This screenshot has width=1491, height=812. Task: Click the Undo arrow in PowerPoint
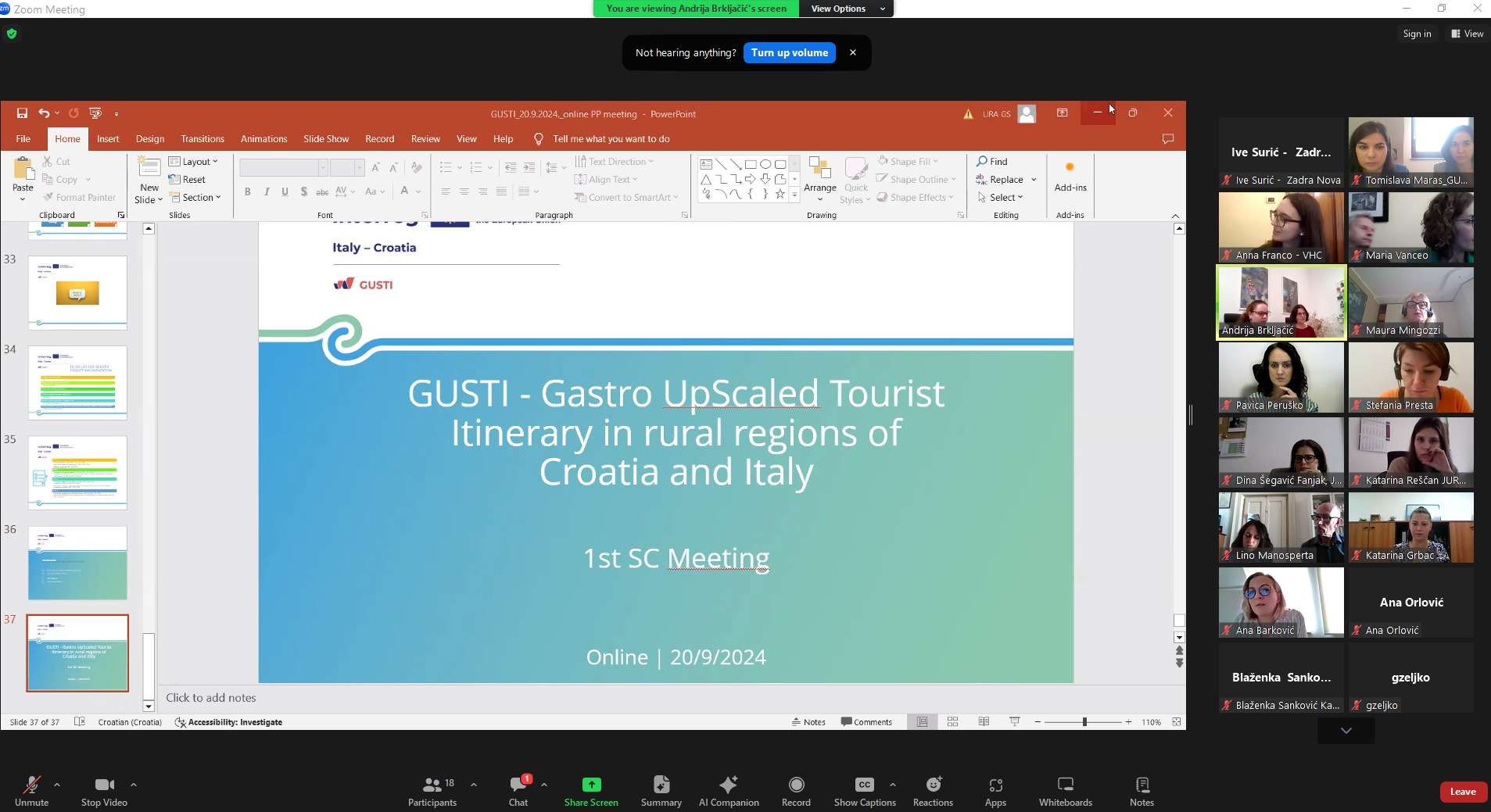click(x=45, y=113)
